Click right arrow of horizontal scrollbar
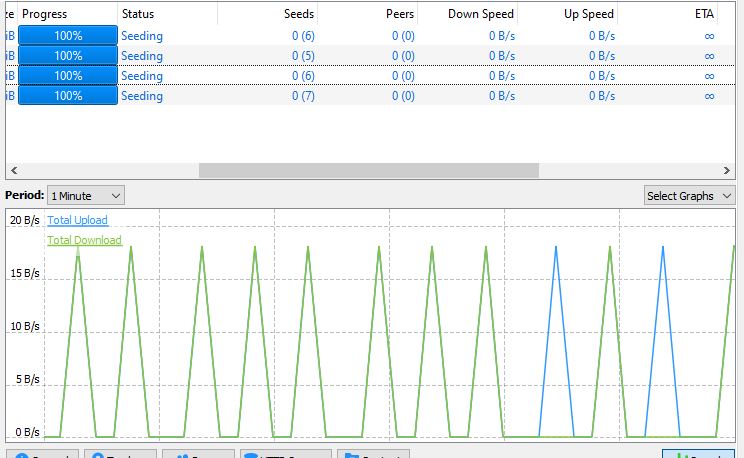The image size is (744, 458). pos(726,170)
